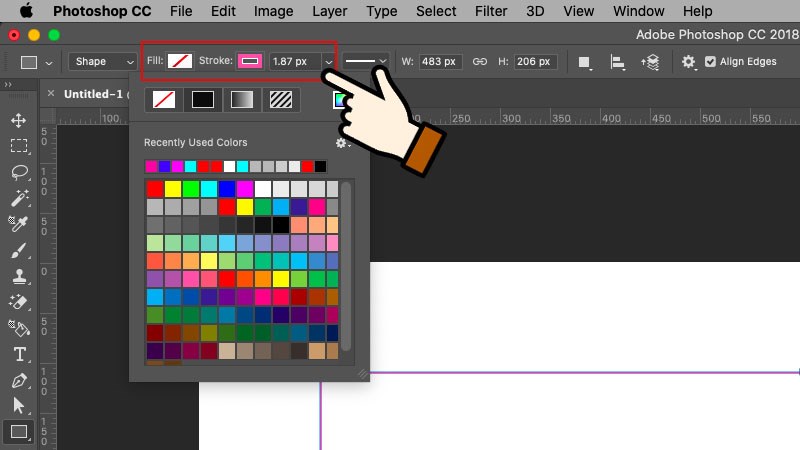Activate the Brush tool in toolbar

[18, 250]
